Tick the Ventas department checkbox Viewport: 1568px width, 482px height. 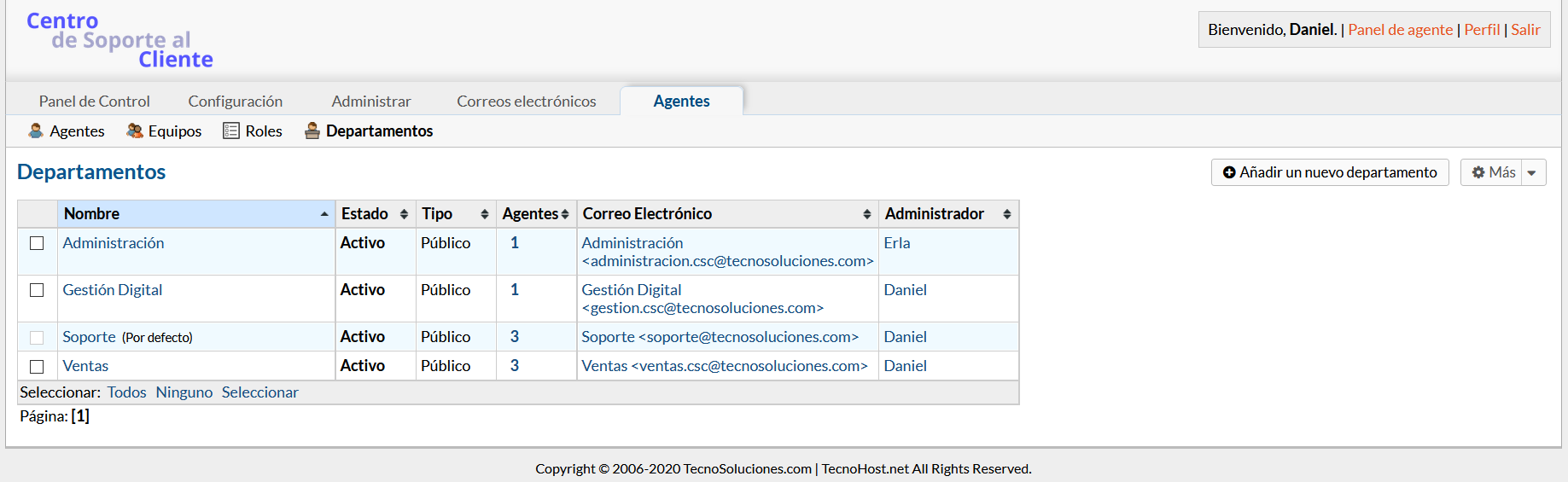coord(37,366)
